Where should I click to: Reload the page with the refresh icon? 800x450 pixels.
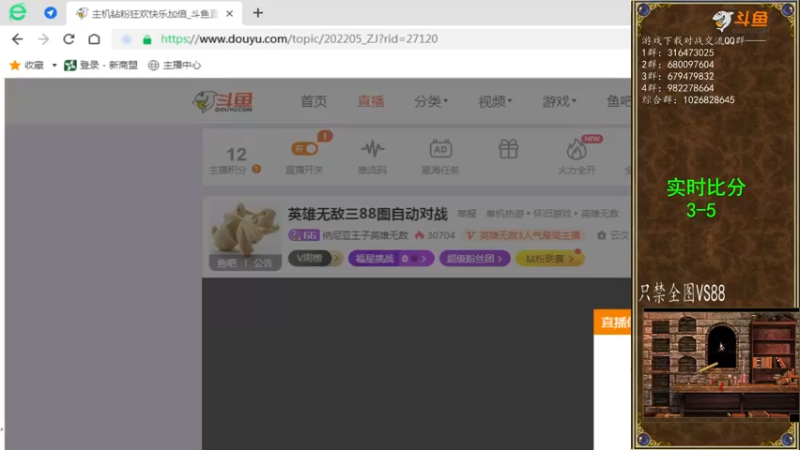(69, 39)
